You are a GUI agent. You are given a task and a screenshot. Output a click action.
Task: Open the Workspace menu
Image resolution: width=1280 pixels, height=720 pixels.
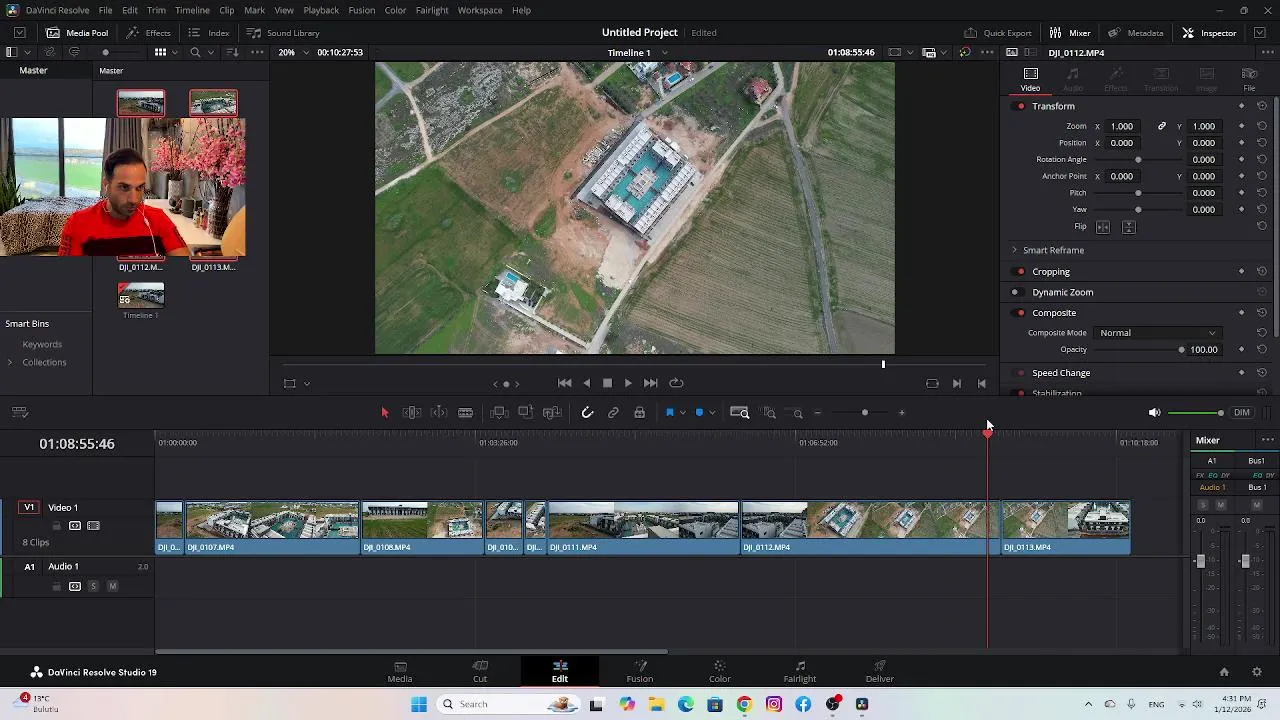coord(480,10)
